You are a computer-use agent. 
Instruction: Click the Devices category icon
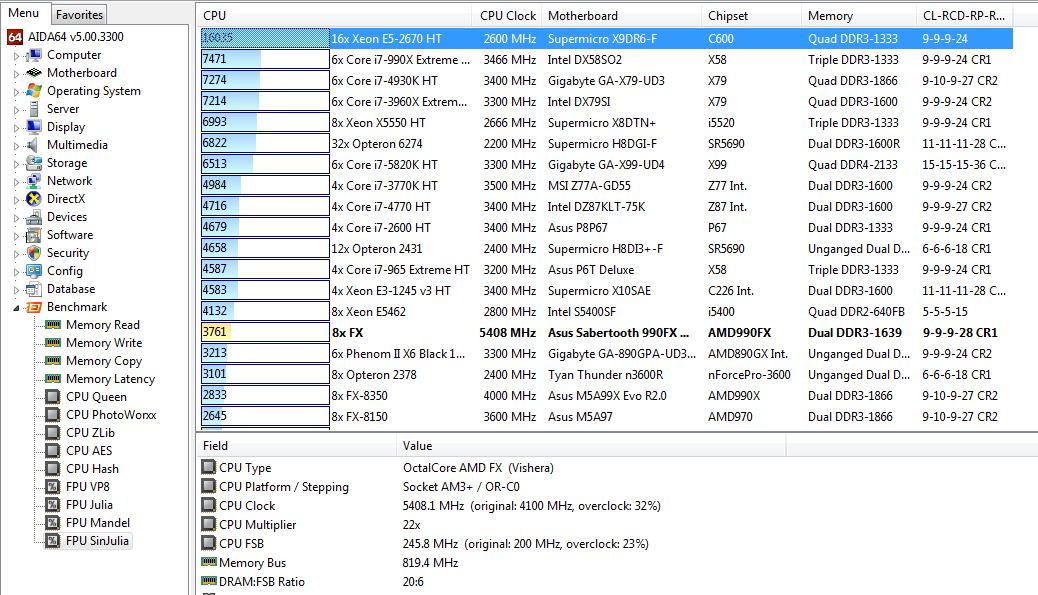34,217
